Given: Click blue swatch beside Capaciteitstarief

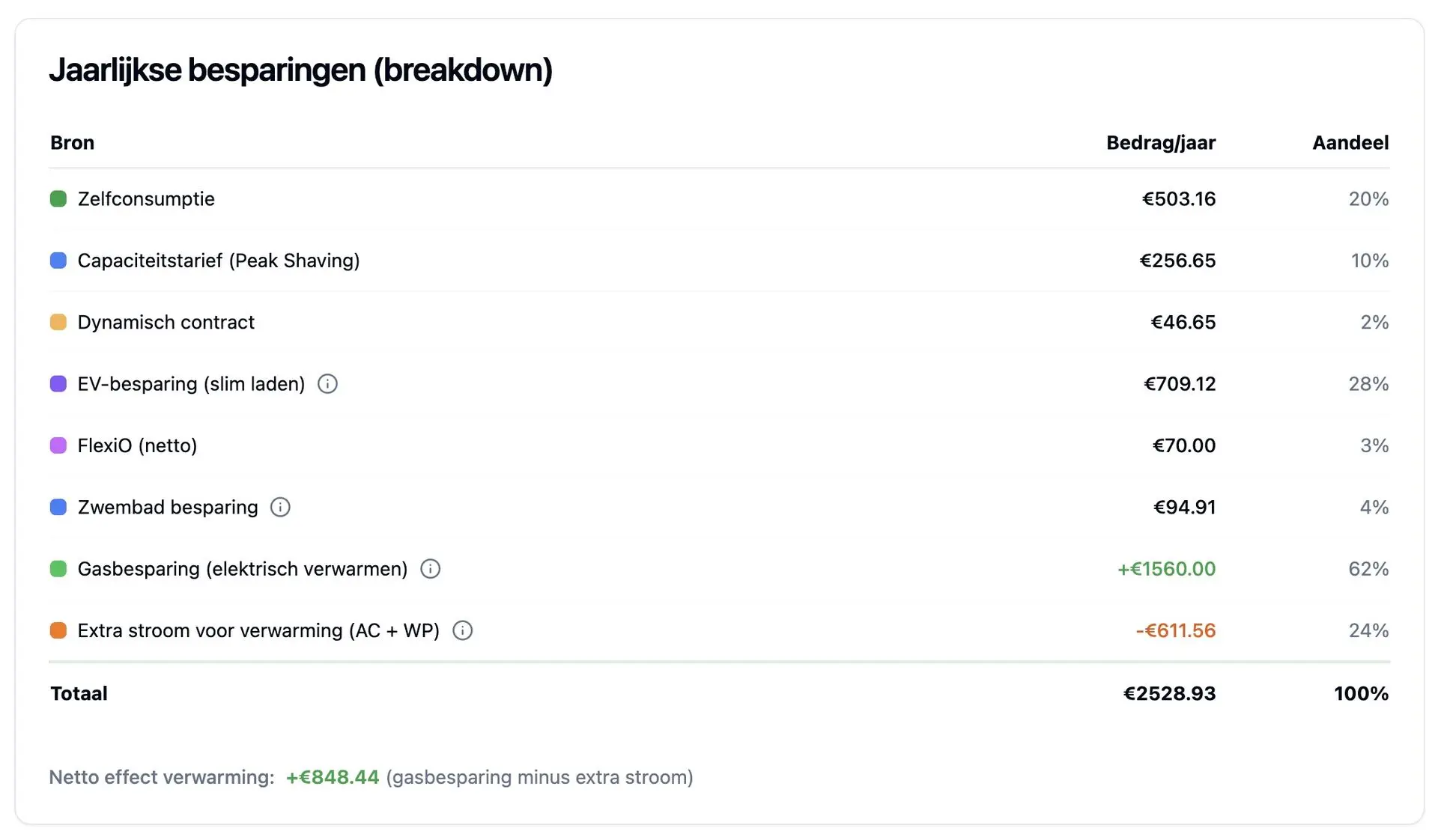Looking at the screenshot, I should (58, 261).
